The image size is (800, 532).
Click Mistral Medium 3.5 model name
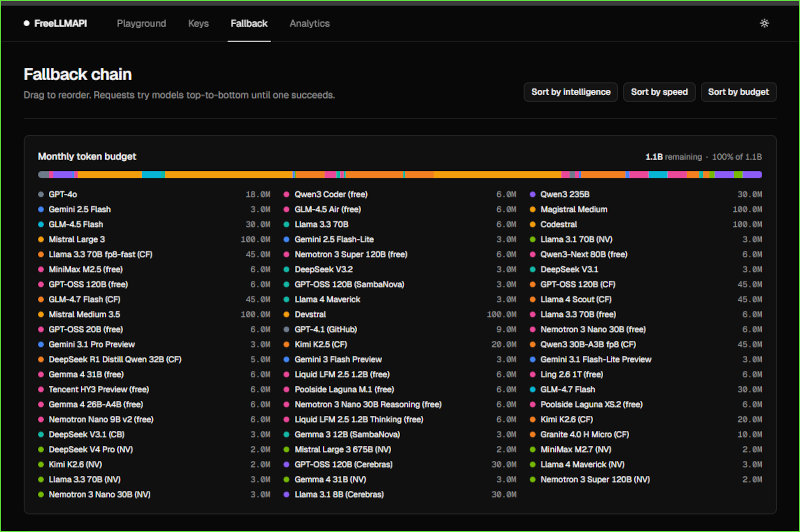point(84,314)
